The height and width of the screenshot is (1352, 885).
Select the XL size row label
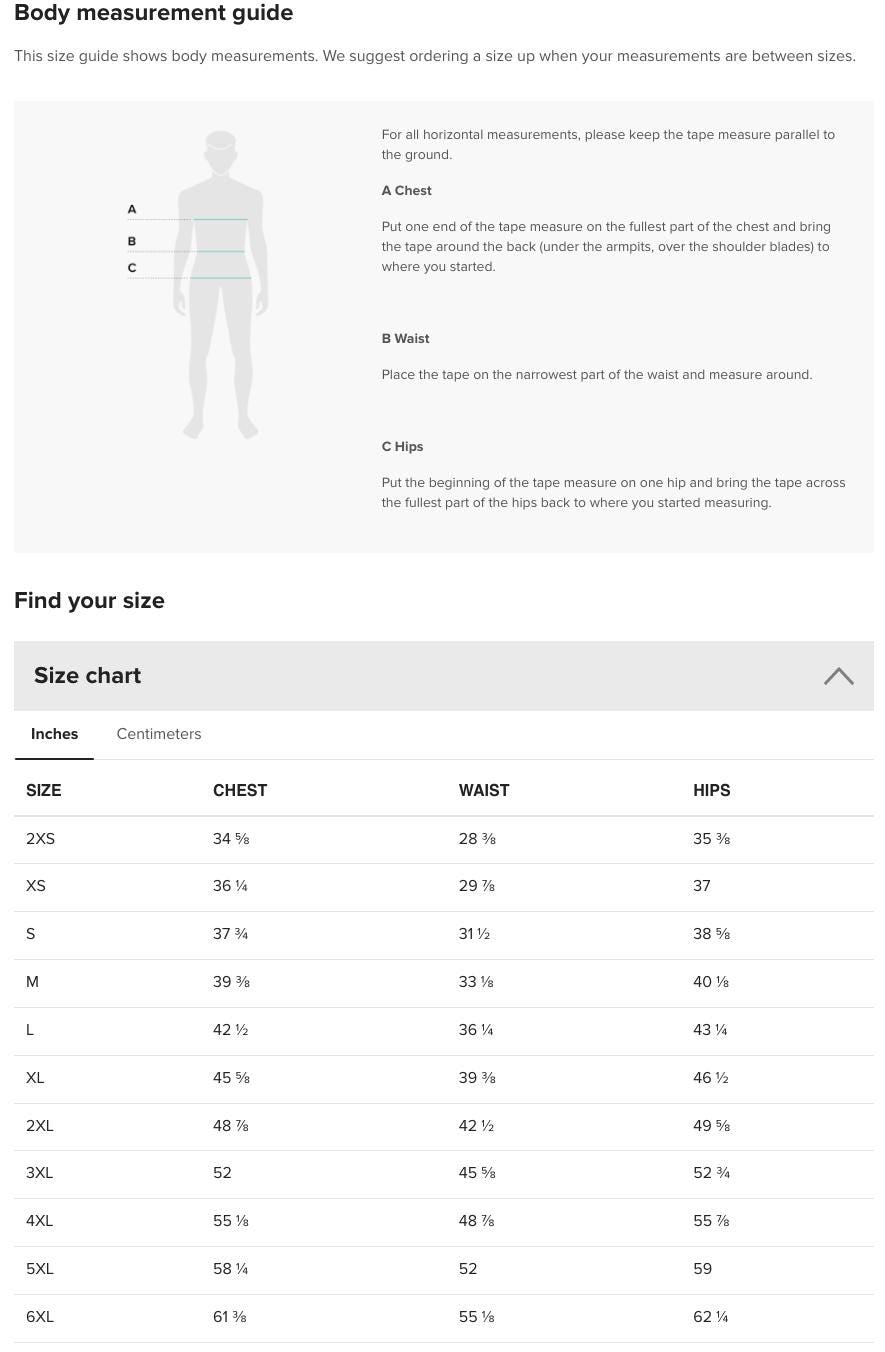point(36,1078)
